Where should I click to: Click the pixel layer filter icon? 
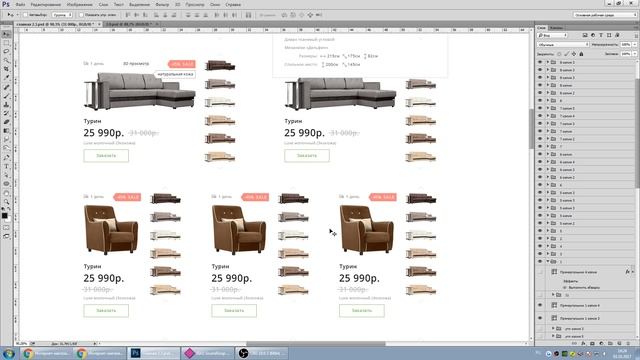pos(585,36)
